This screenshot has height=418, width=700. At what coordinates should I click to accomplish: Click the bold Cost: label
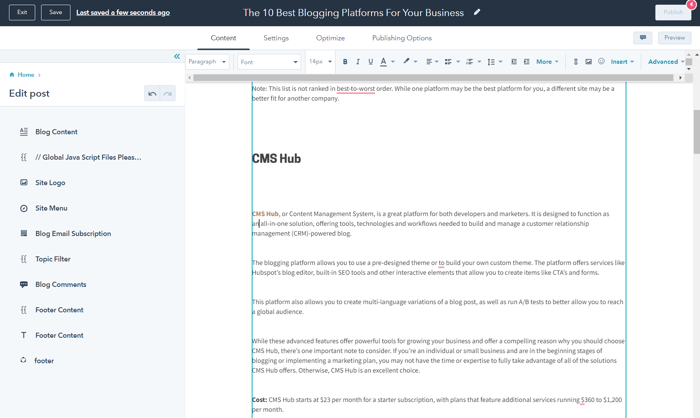(259, 400)
